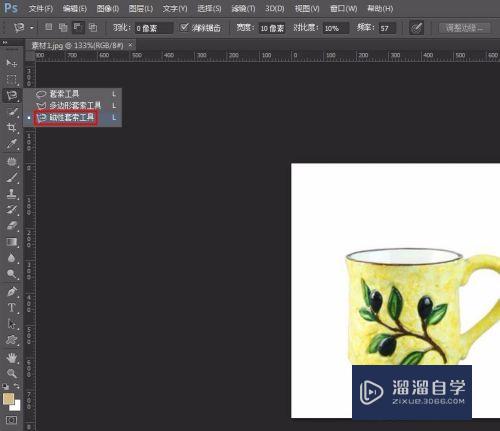Choose 套索工具 (Lasso) in flyout
Image resolution: width=500 pixels, height=431 pixels.
pos(73,94)
